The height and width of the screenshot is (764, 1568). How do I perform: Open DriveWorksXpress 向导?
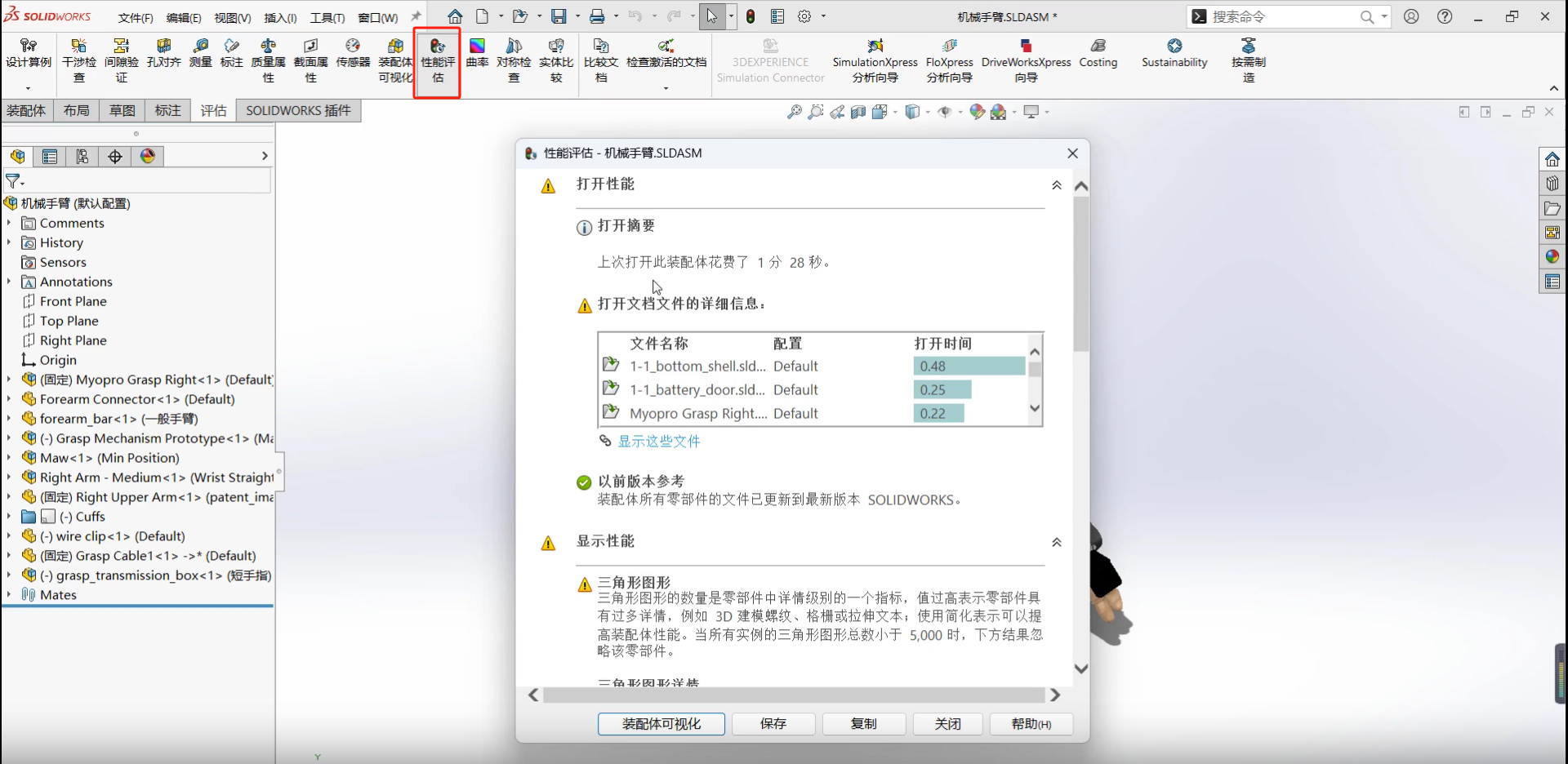1026,60
